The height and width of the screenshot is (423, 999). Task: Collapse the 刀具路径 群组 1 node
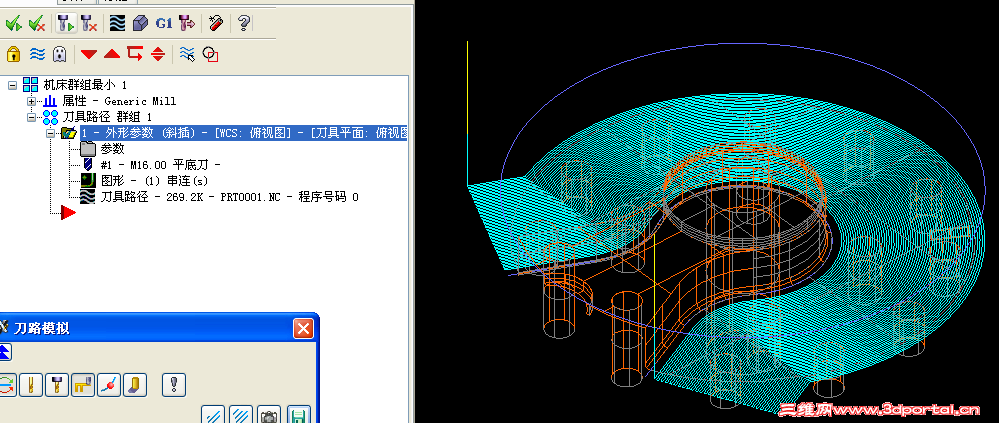click(31, 117)
